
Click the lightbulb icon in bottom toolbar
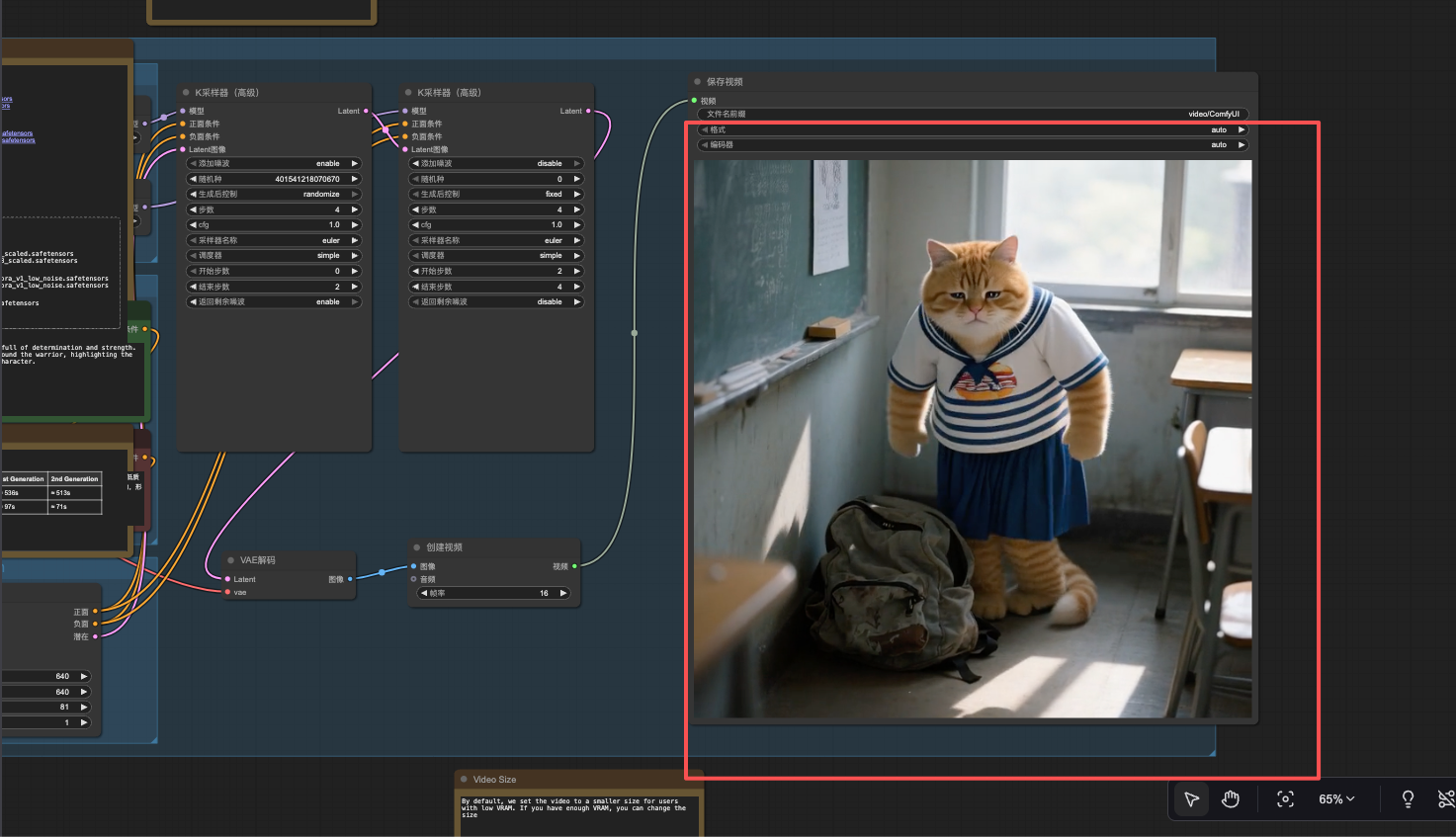[1408, 799]
